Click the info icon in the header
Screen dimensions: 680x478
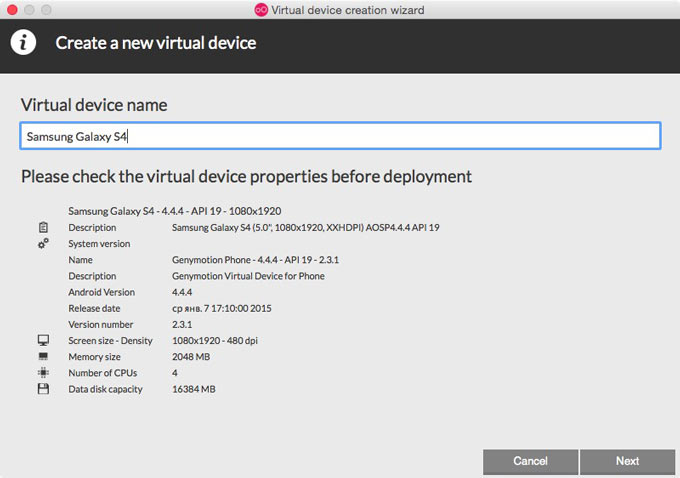[x=23, y=43]
